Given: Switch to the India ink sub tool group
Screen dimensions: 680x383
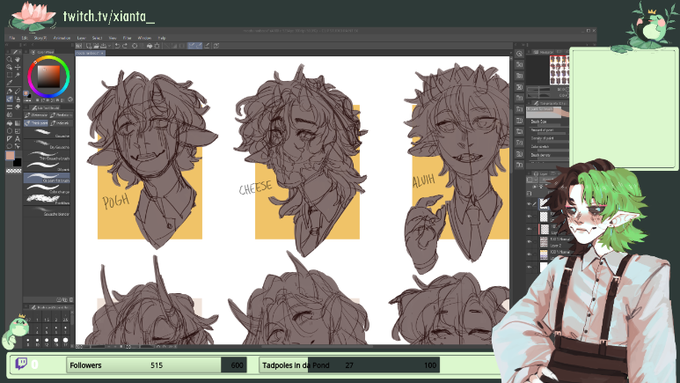Looking at the screenshot, I should pyautogui.click(x=61, y=123).
